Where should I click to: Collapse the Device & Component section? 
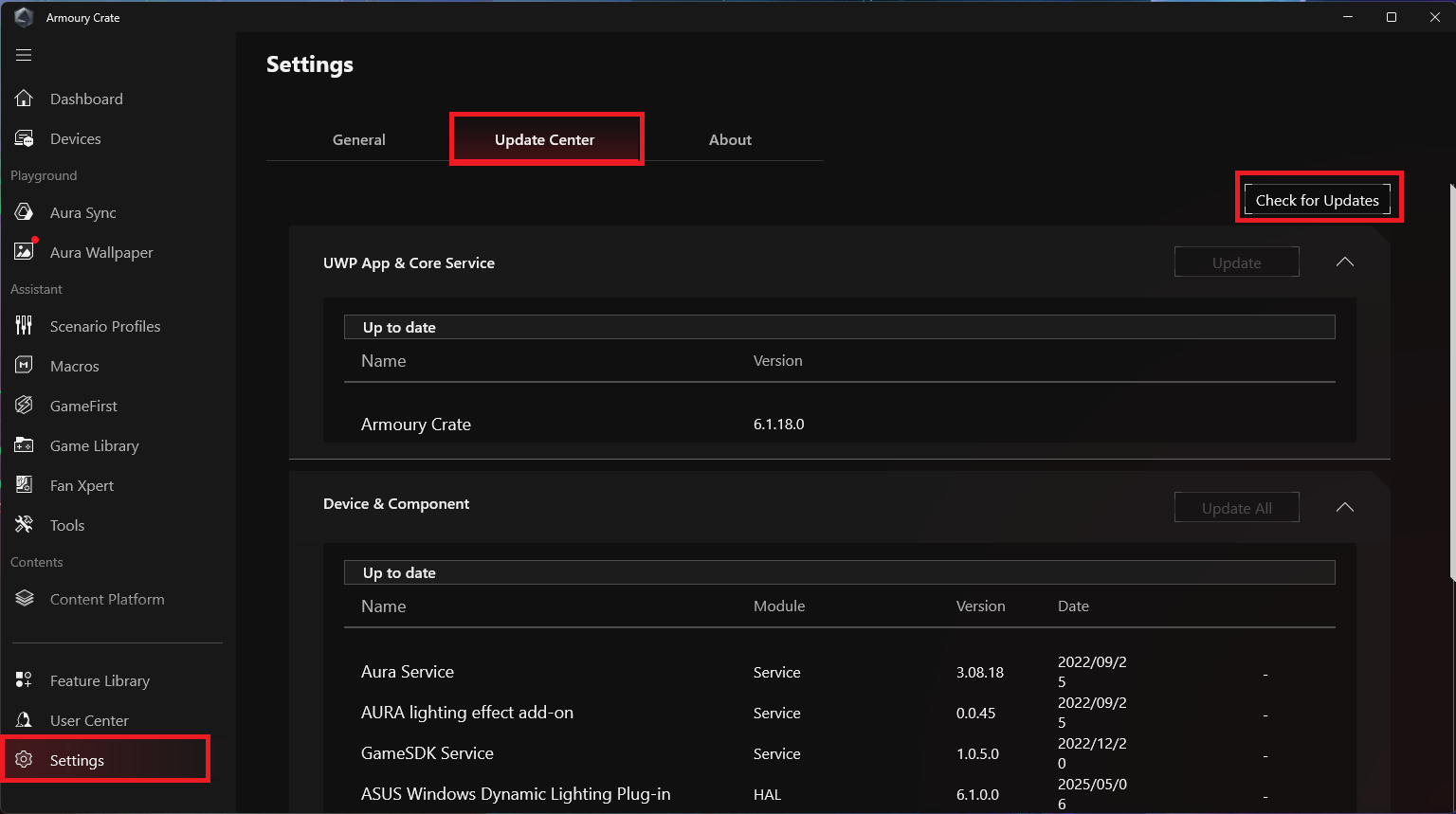tap(1344, 508)
